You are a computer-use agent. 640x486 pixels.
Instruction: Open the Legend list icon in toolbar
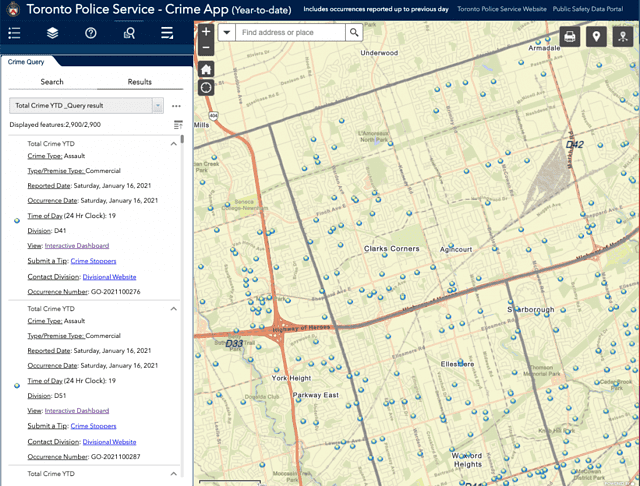coord(14,33)
